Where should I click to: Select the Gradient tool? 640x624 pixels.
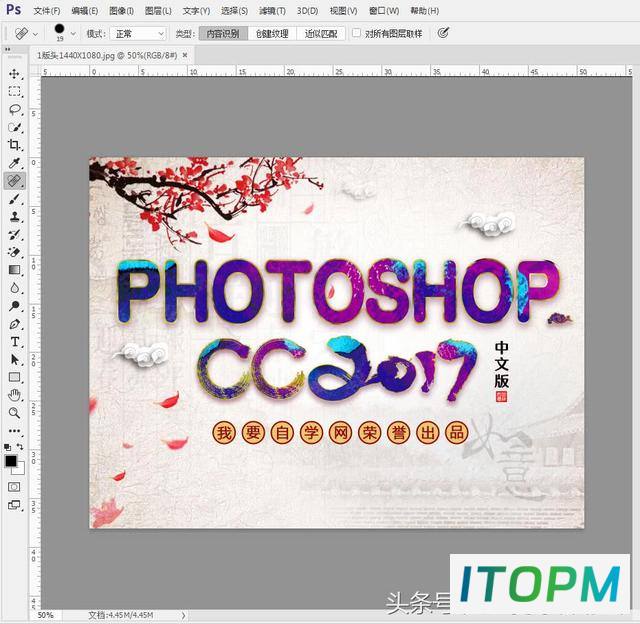pos(15,270)
